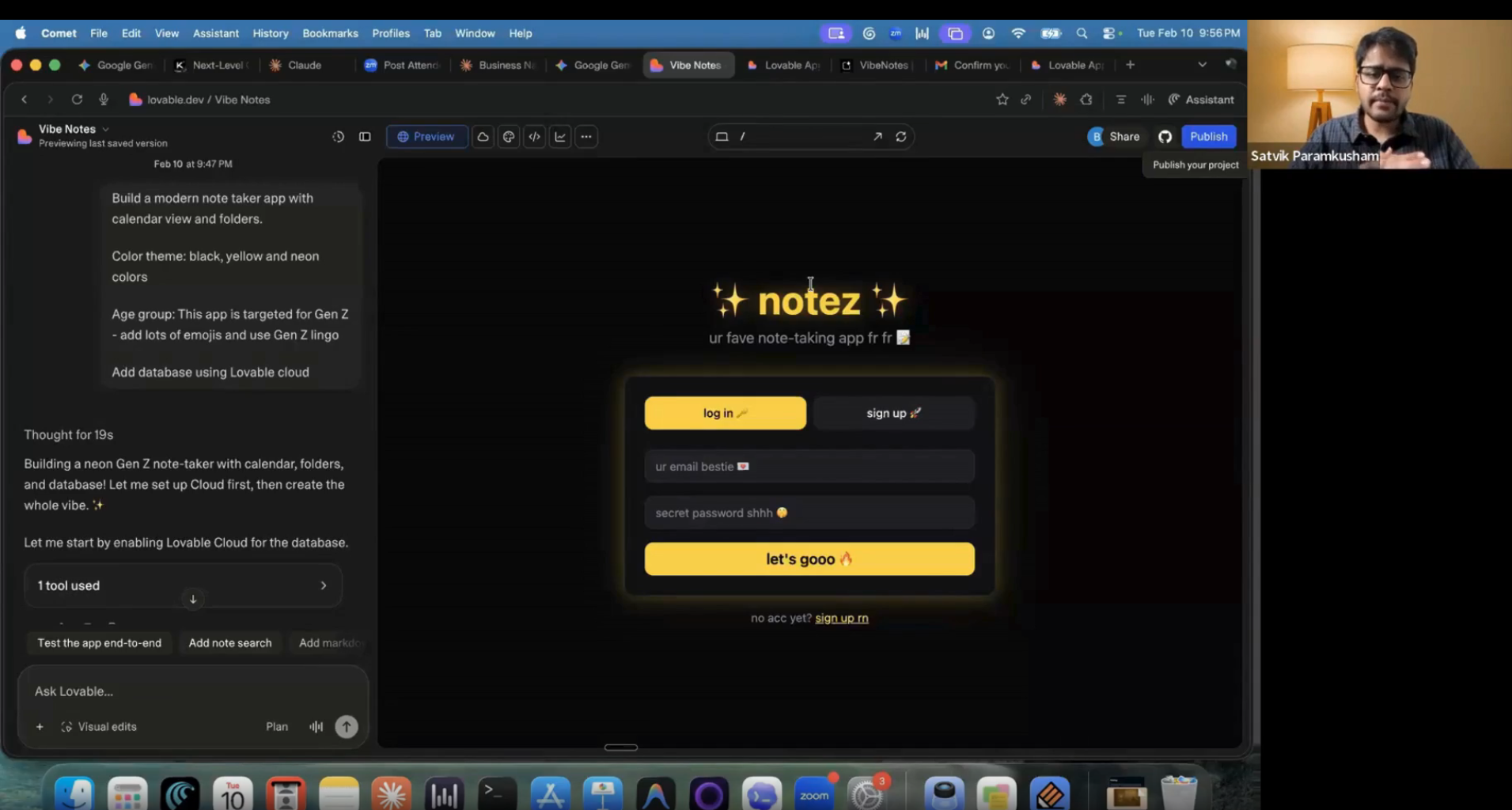
Task: Open the analytics chart icon
Action: coord(560,137)
